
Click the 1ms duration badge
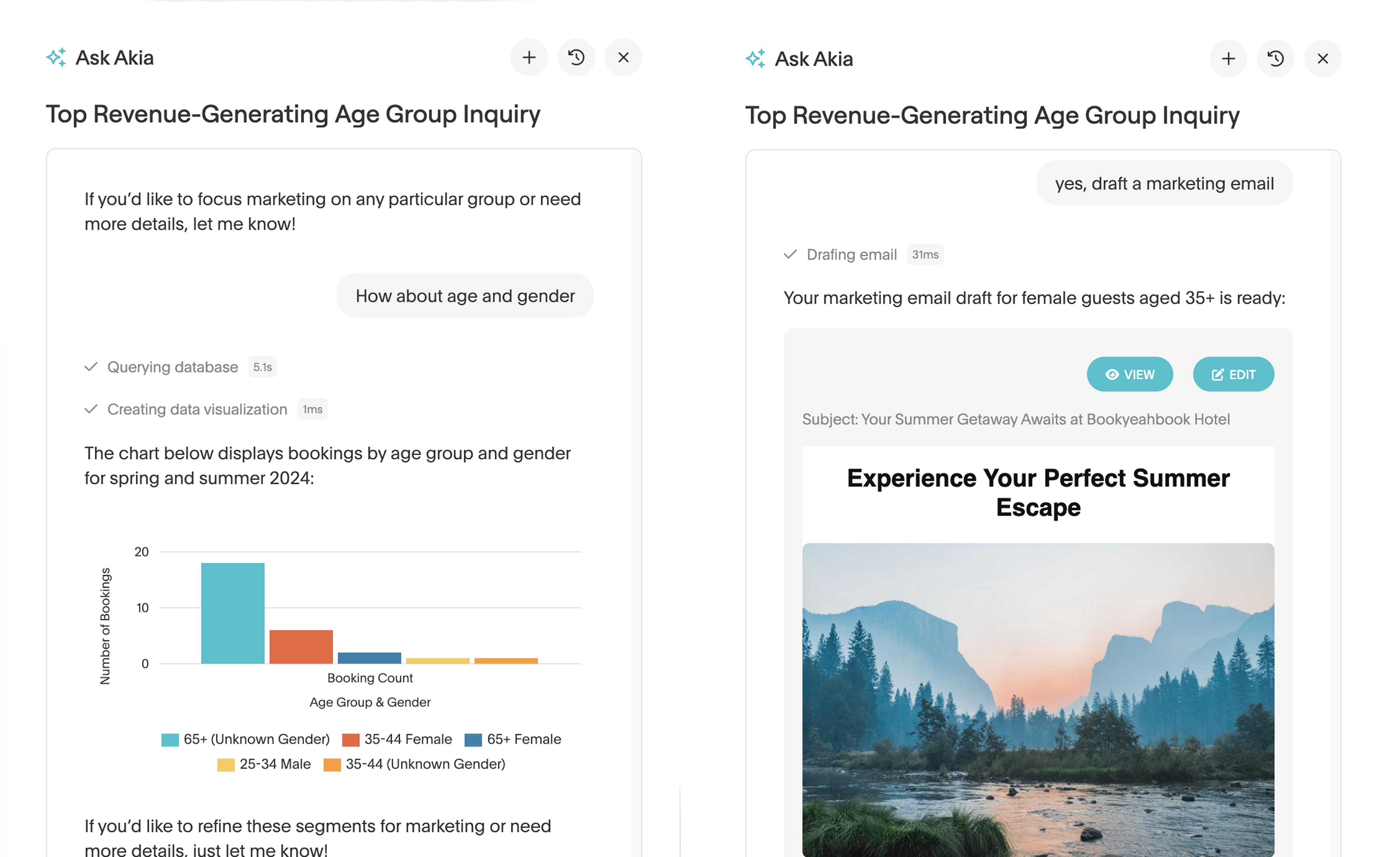312,409
